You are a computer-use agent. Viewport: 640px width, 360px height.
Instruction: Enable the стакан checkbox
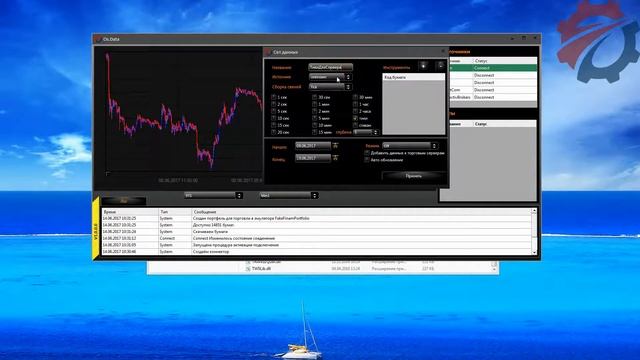[355, 125]
